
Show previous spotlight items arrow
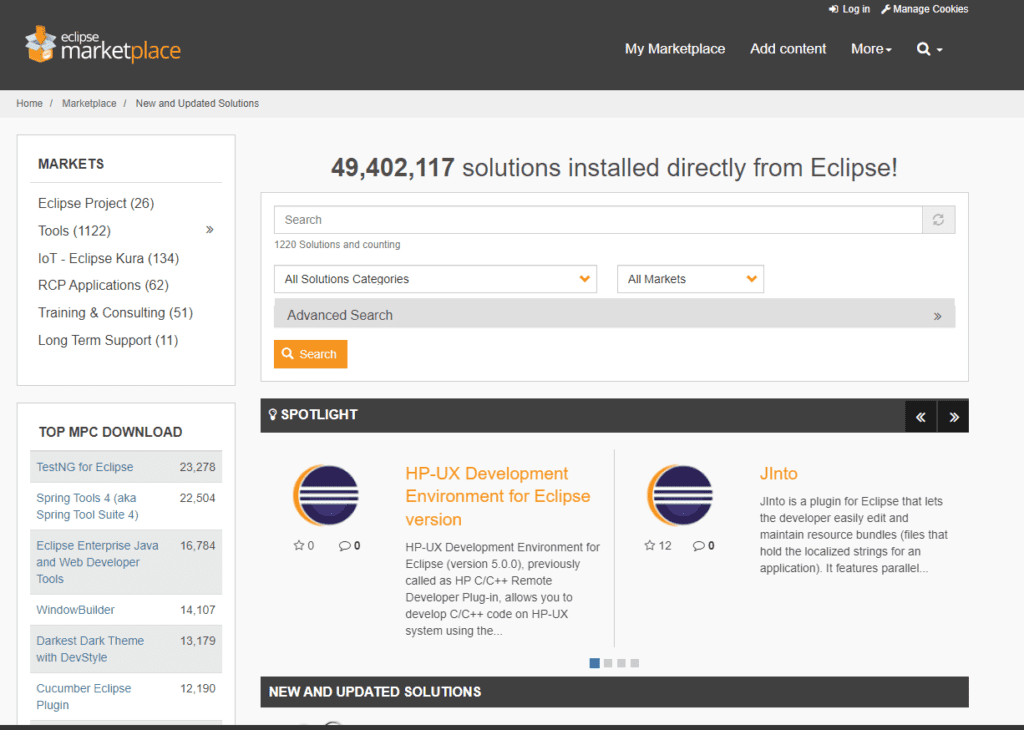tap(921, 417)
